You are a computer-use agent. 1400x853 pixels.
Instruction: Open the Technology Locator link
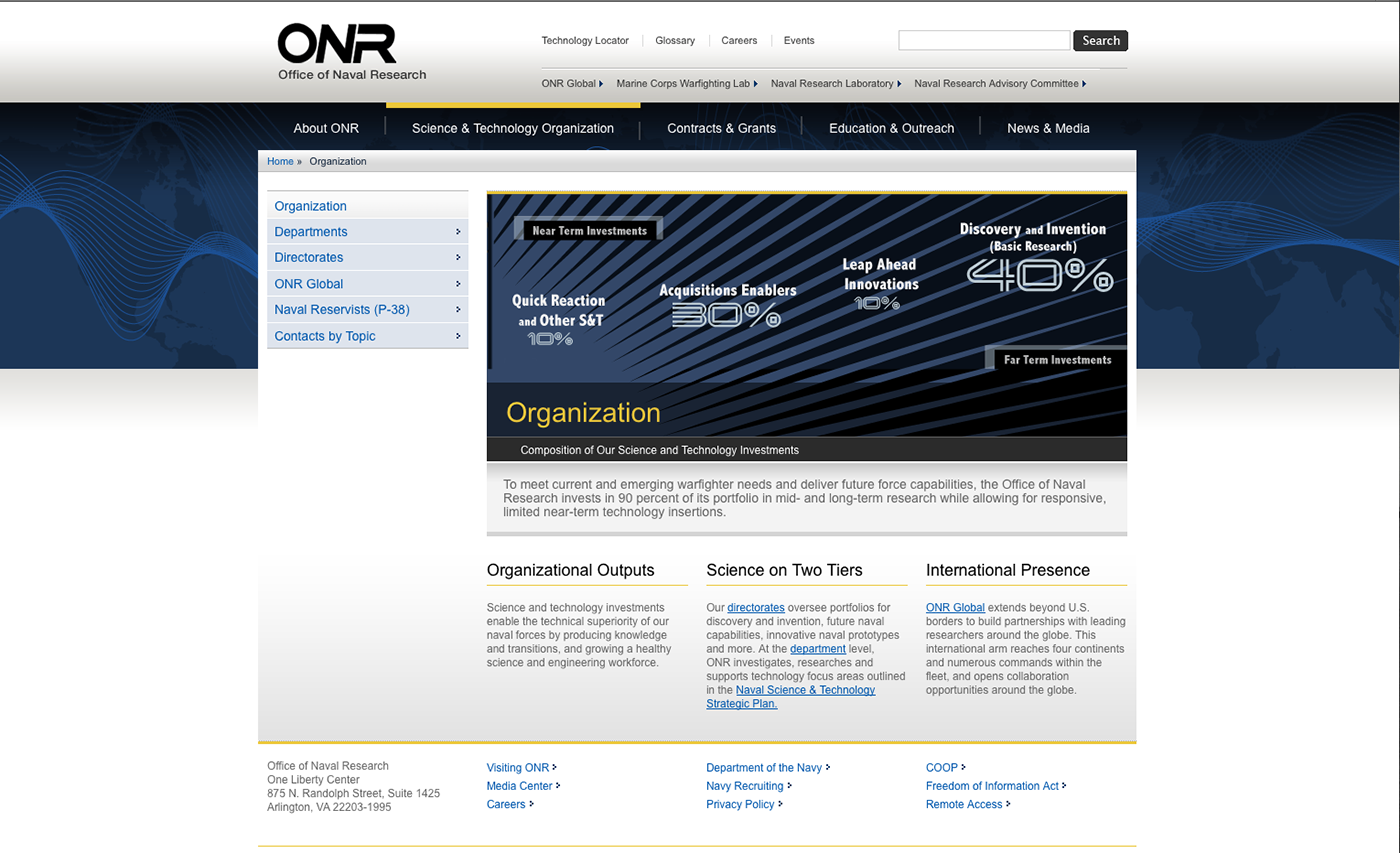585,41
